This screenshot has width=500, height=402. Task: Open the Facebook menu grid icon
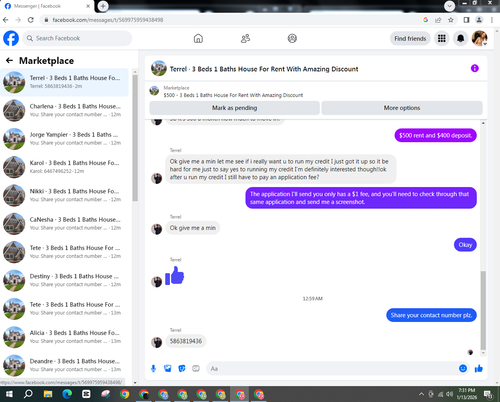[442, 38]
